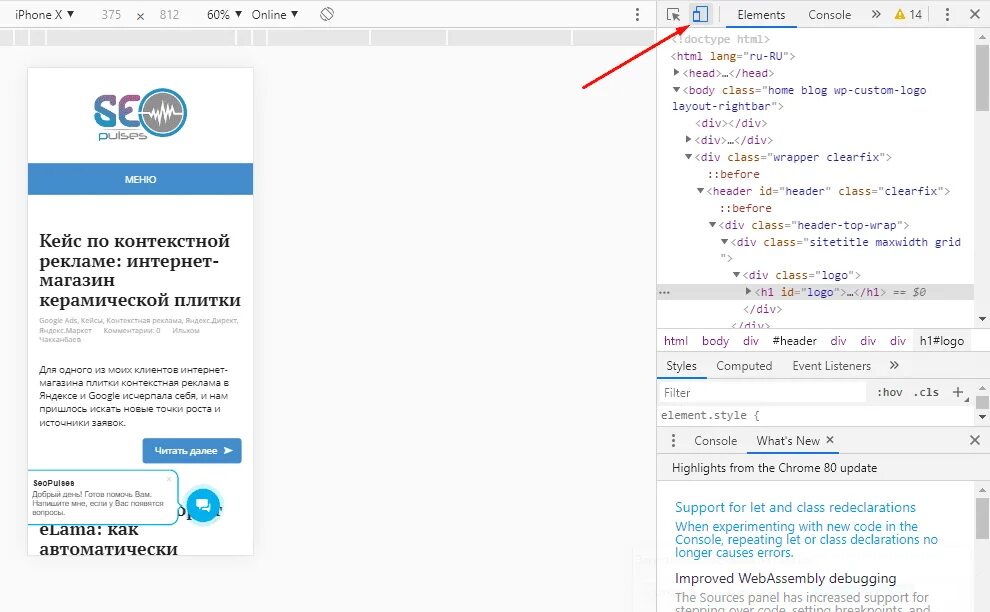Viewport: 990px width, 612px height.
Task: Collapse the div class logo node
Action: point(736,274)
